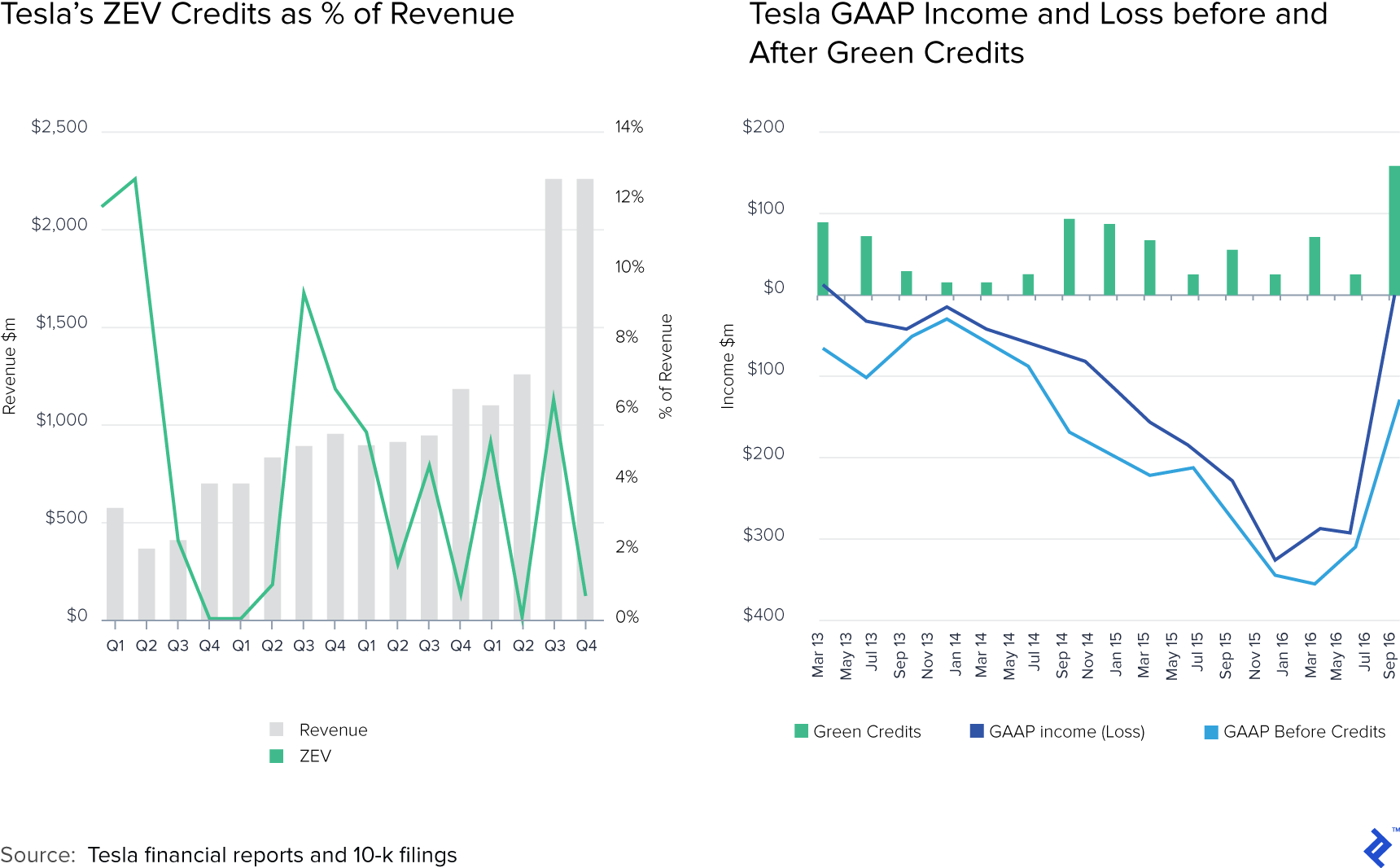Viewport: 1400px width, 868px height.
Task: Click the "2%" axis label
Action: click(x=627, y=547)
